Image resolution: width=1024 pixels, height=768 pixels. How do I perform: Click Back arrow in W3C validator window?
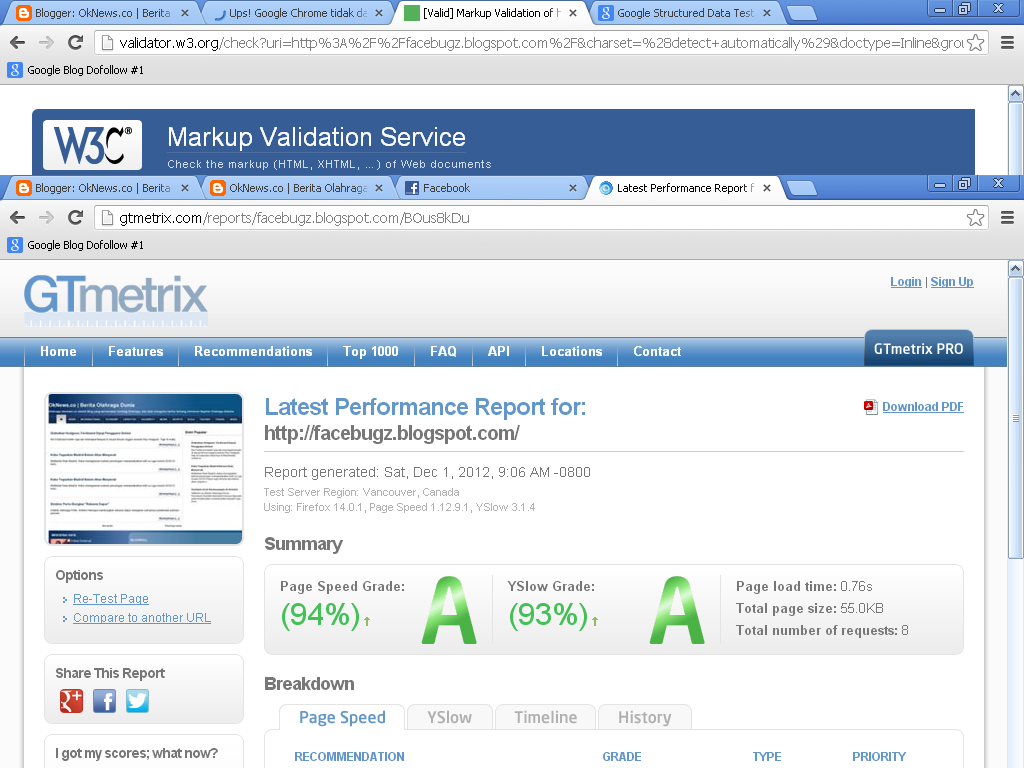tap(18, 42)
